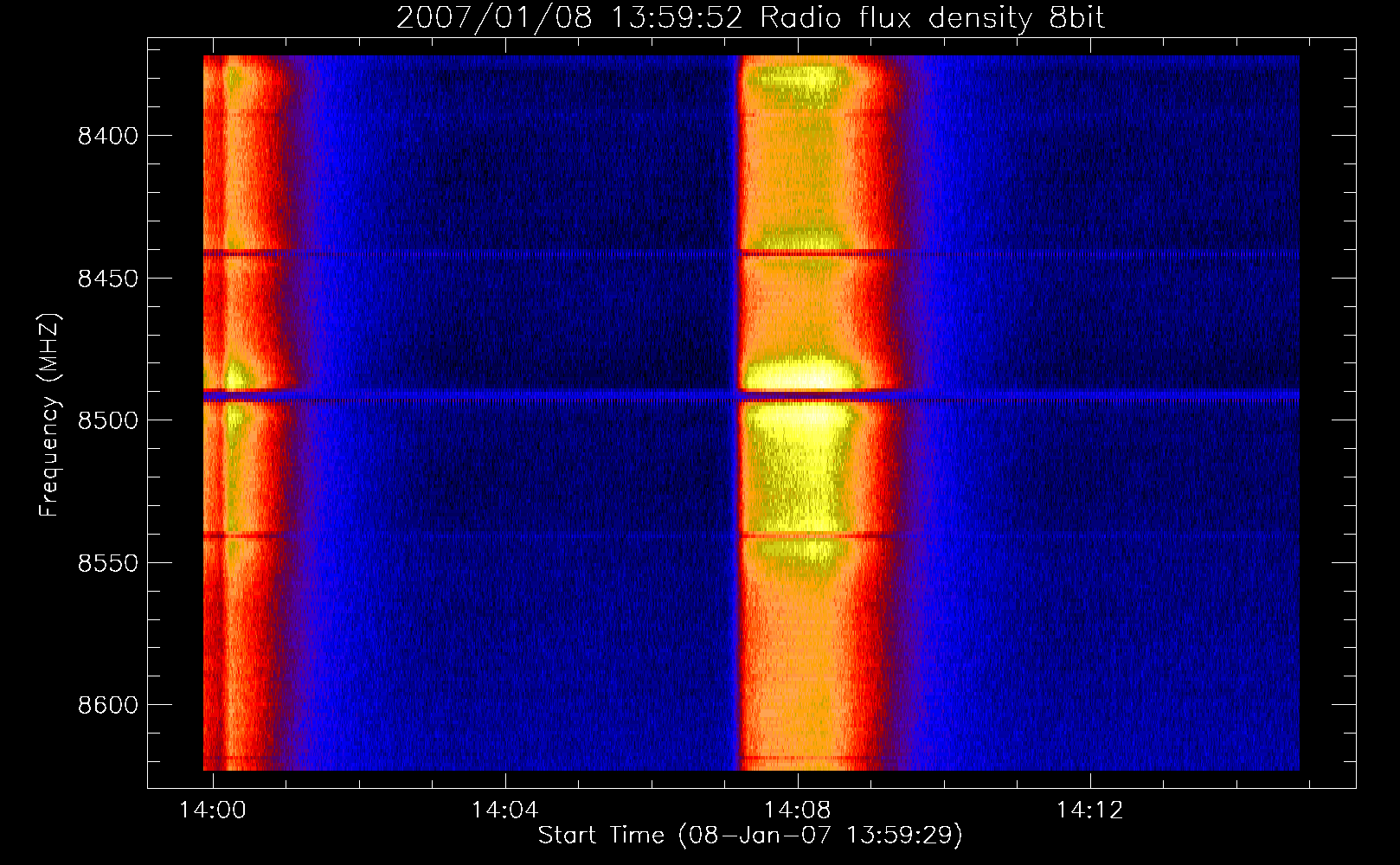Select the 8450 frequency axis label
Screen dimensions: 1400x865
click(x=107, y=279)
